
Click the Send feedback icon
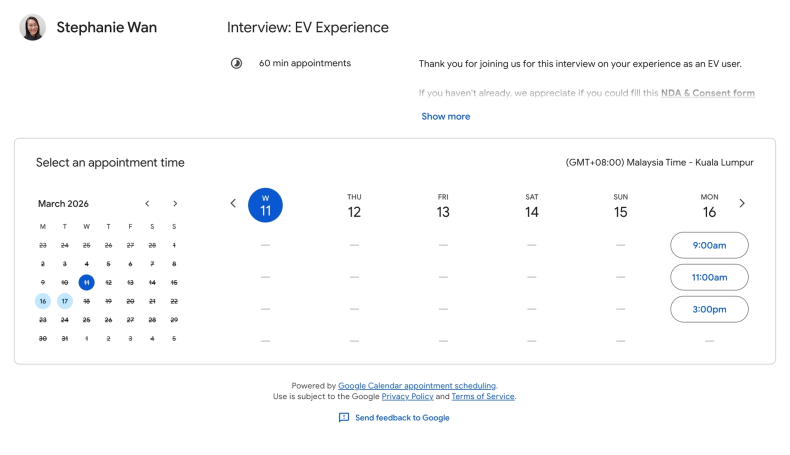pos(344,418)
